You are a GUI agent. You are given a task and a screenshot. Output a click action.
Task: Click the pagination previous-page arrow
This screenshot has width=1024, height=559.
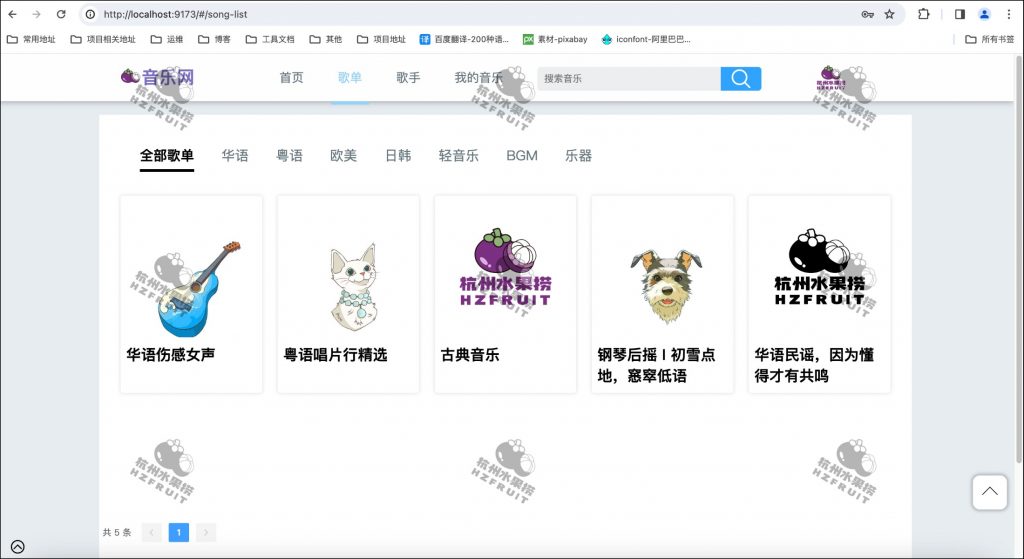pyautogui.click(x=152, y=532)
